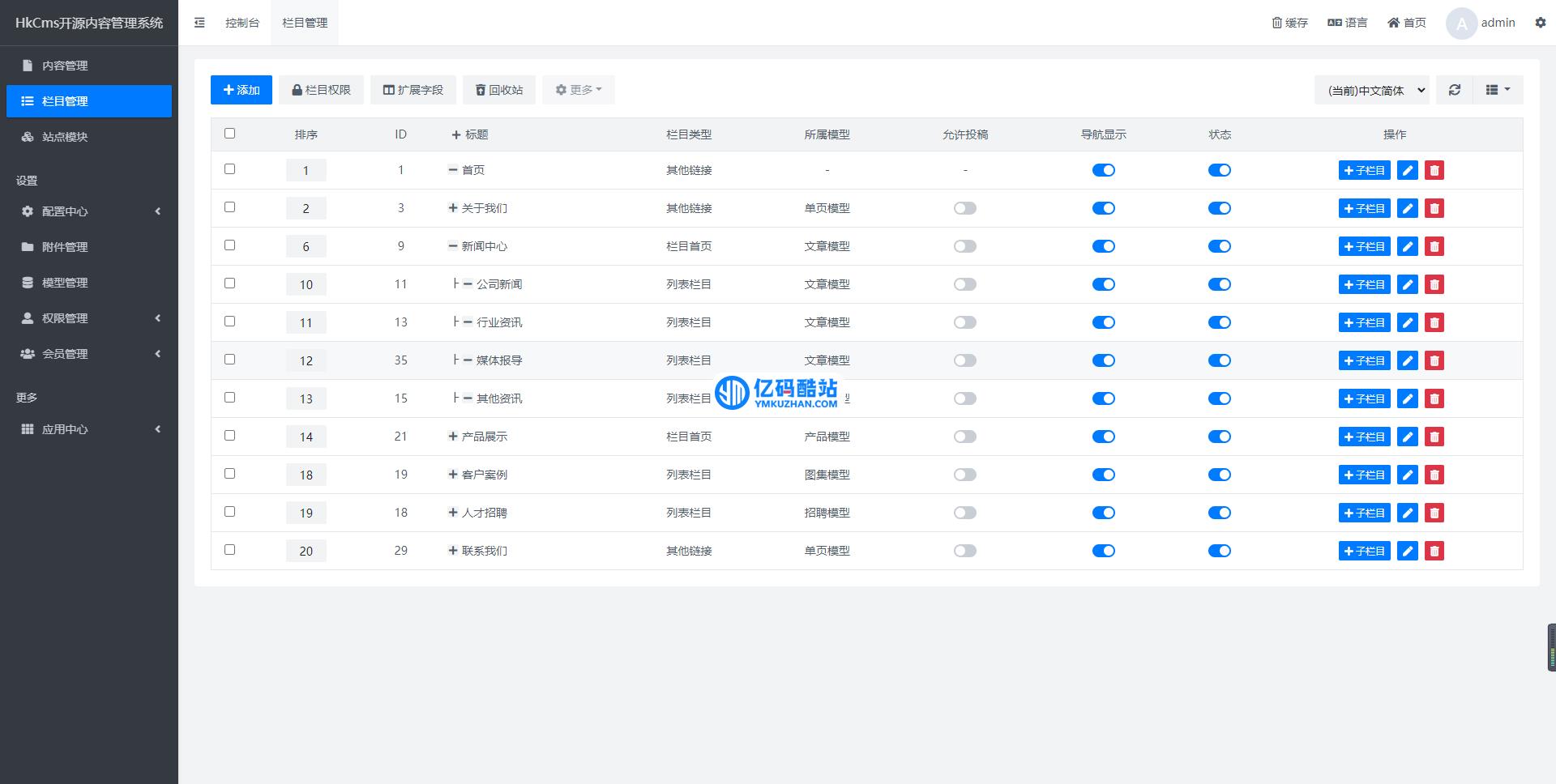The image size is (1556, 784).
Task: Open the column view list dropdown
Action: (x=1498, y=90)
